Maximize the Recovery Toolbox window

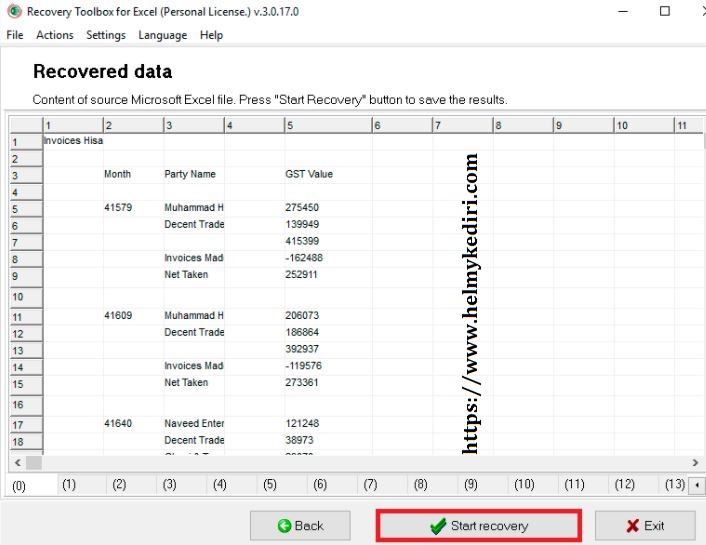click(665, 11)
